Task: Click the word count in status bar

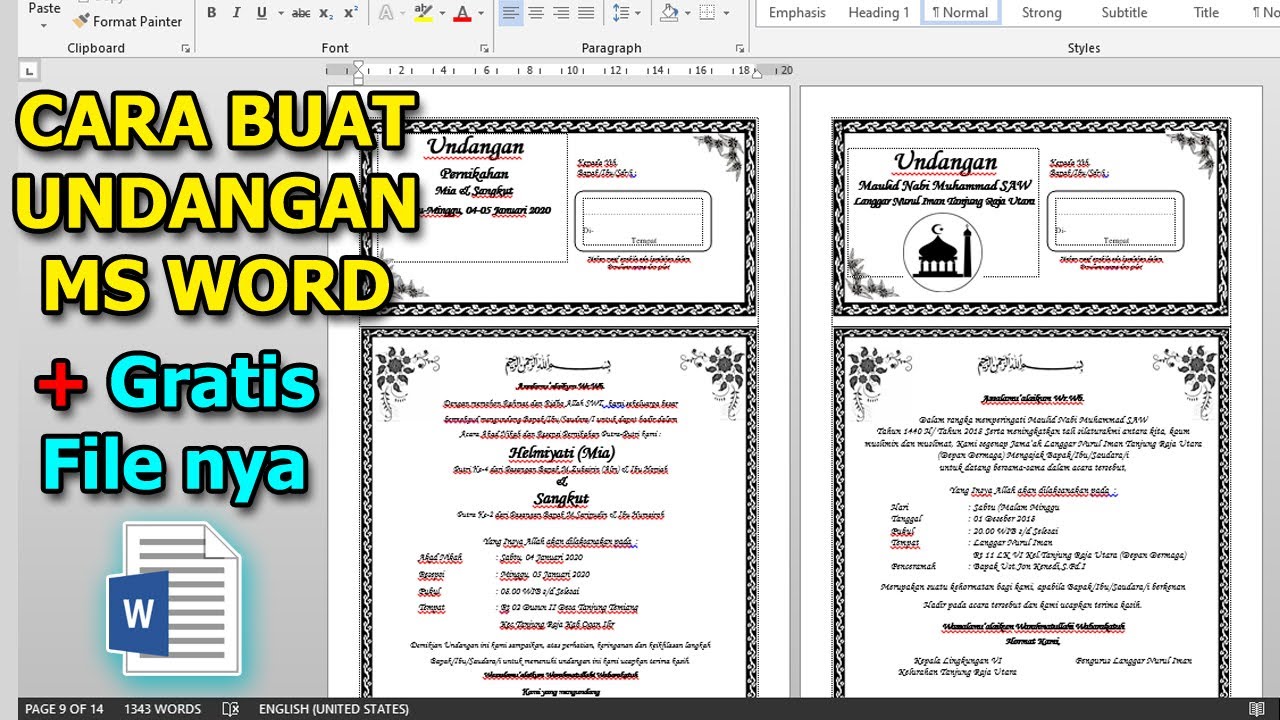Action: [162, 709]
